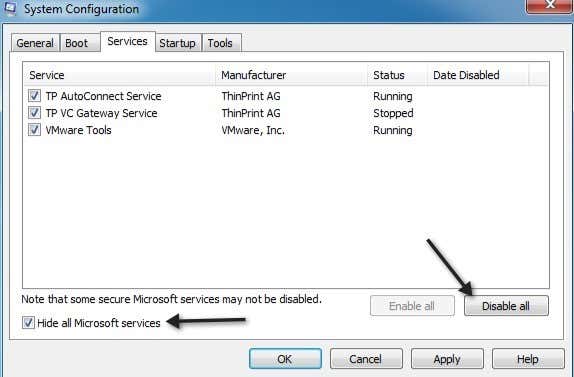Screen dimensions: 574x377
Task: Open the Boot tab
Action: coord(77,43)
